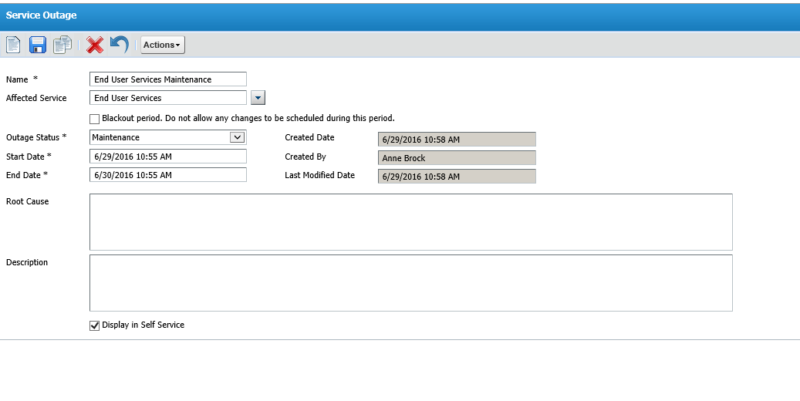Uncheck Display in Self Service
This screenshot has height=401, width=800.
click(95, 325)
